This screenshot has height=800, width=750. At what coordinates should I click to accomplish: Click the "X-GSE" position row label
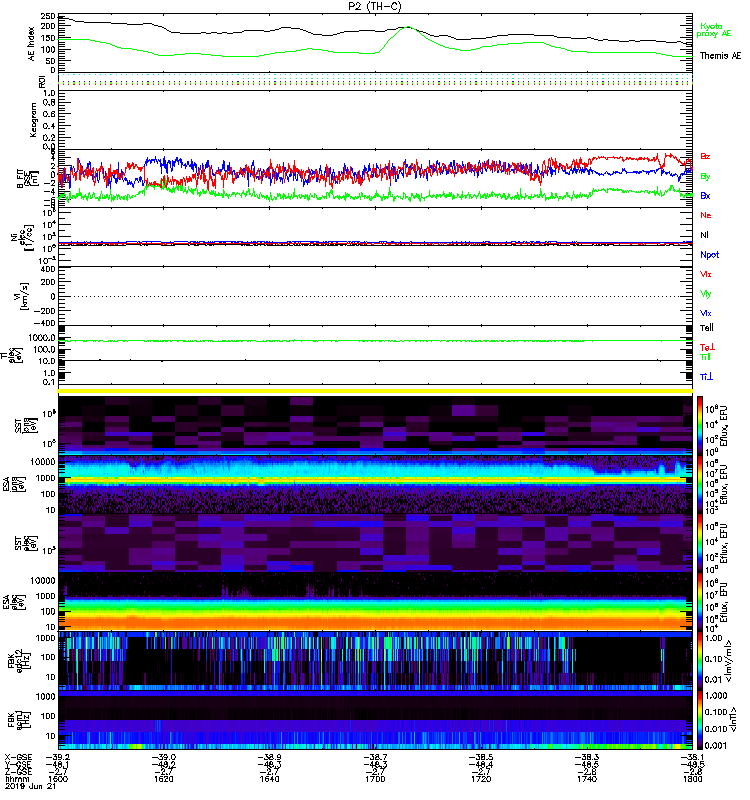pos(18,758)
